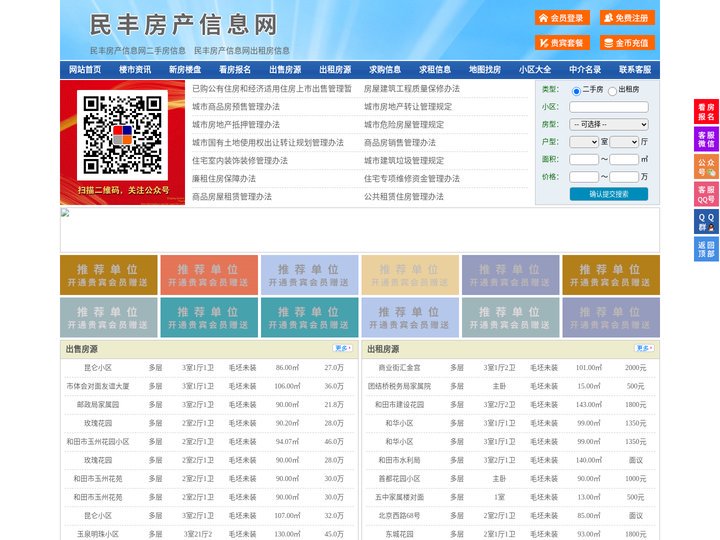Open 城市危险房屋管理规定 link
720x540 pixels.
tap(404, 124)
